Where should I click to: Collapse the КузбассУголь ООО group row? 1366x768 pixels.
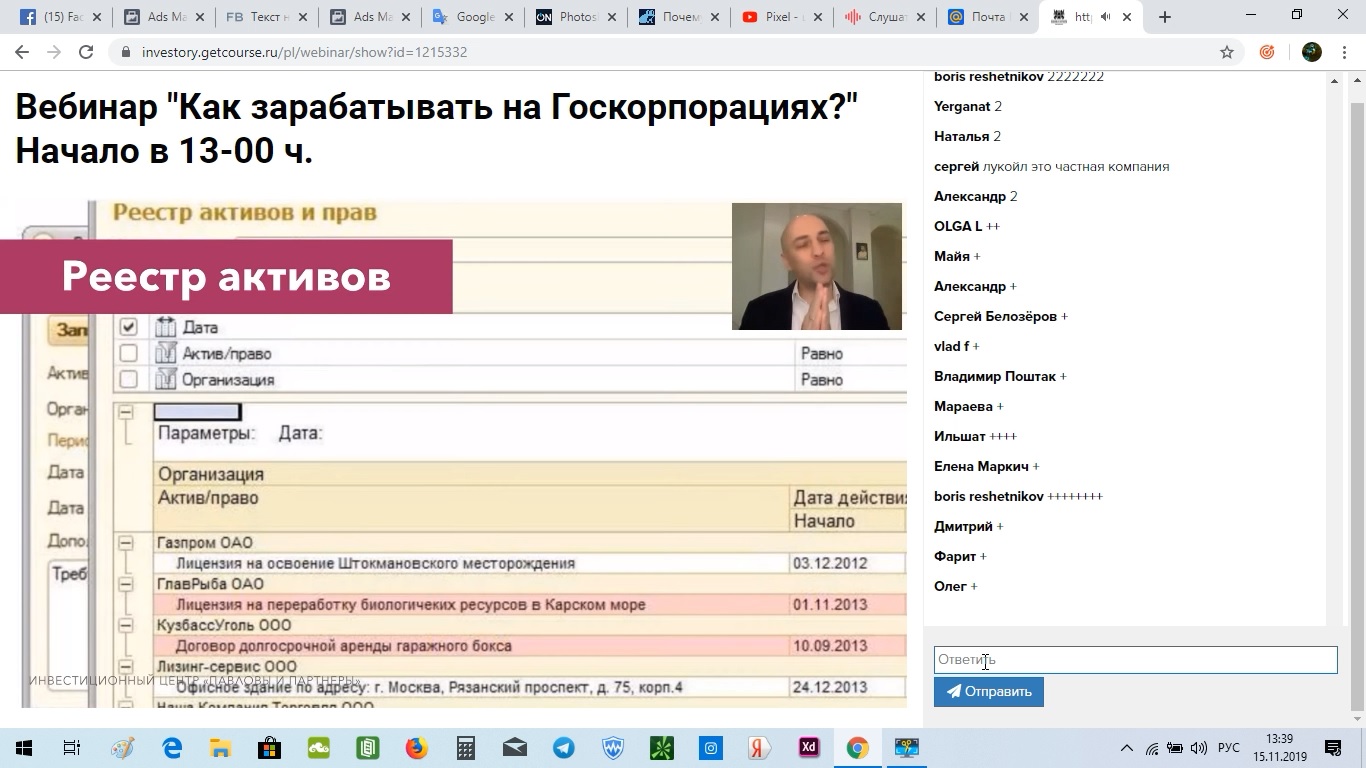click(124, 625)
